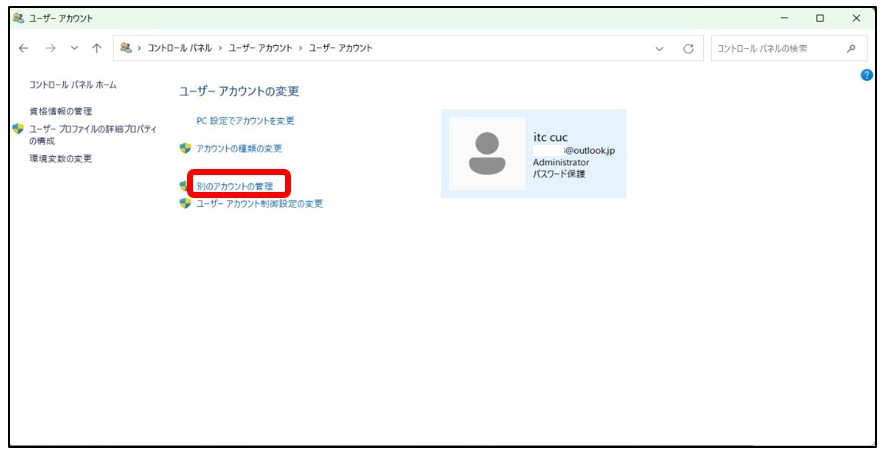This screenshot has width=888, height=450.
Task: Click the back navigation arrow
Action: [24, 48]
